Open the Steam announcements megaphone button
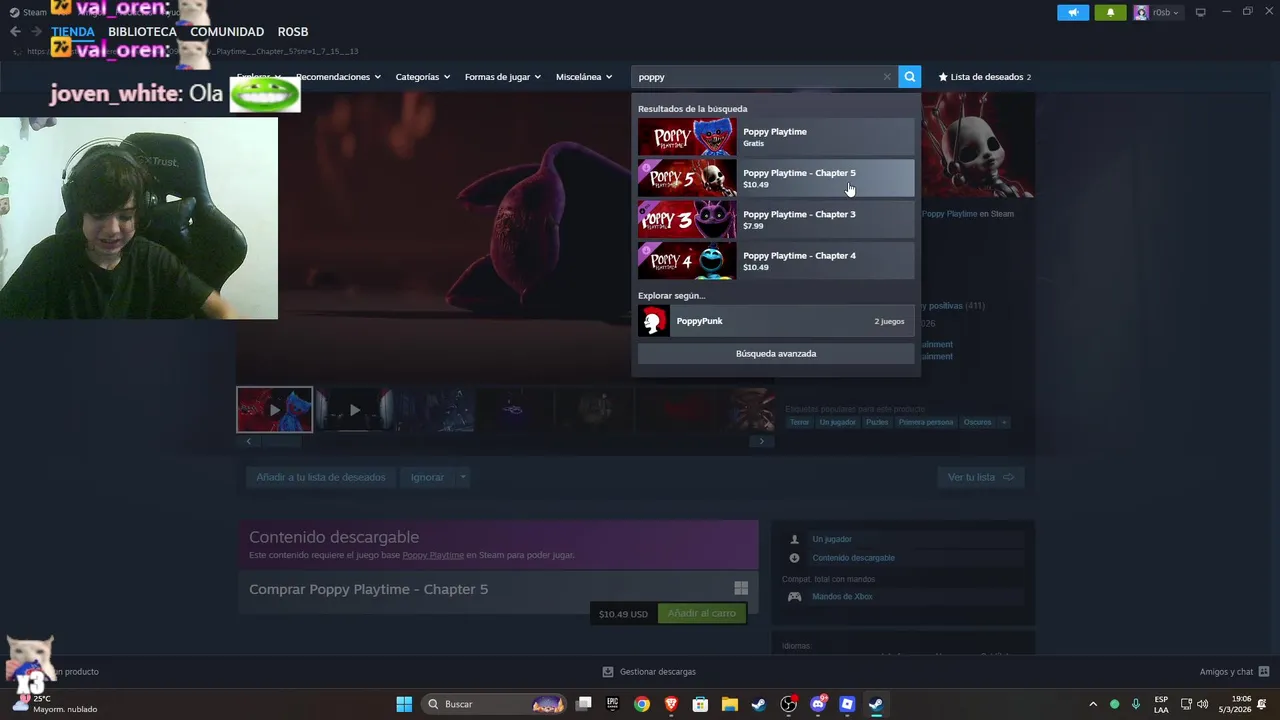The width and height of the screenshot is (1280, 720). 1073,12
